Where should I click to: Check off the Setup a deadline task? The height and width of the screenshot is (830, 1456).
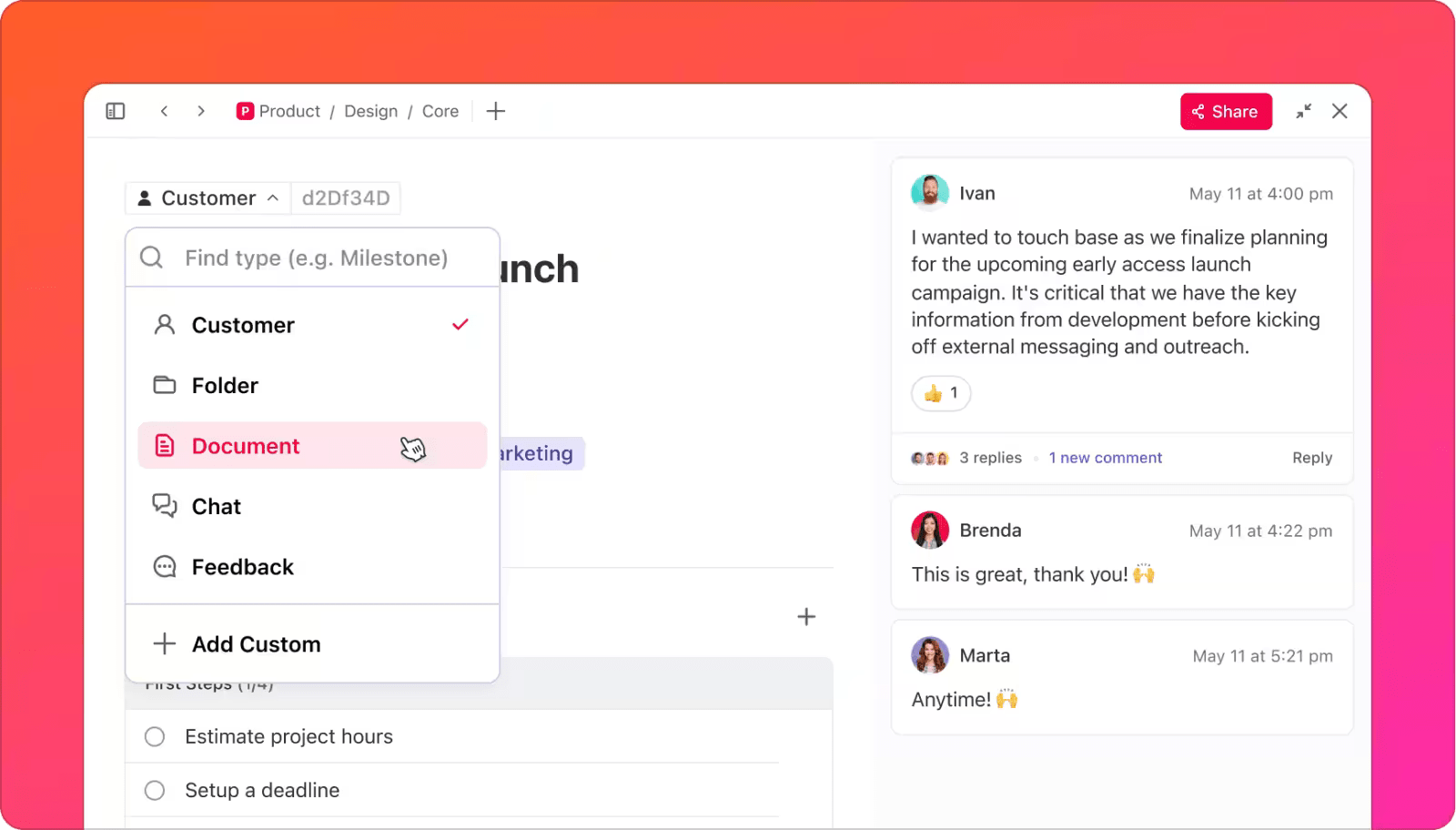coord(155,790)
